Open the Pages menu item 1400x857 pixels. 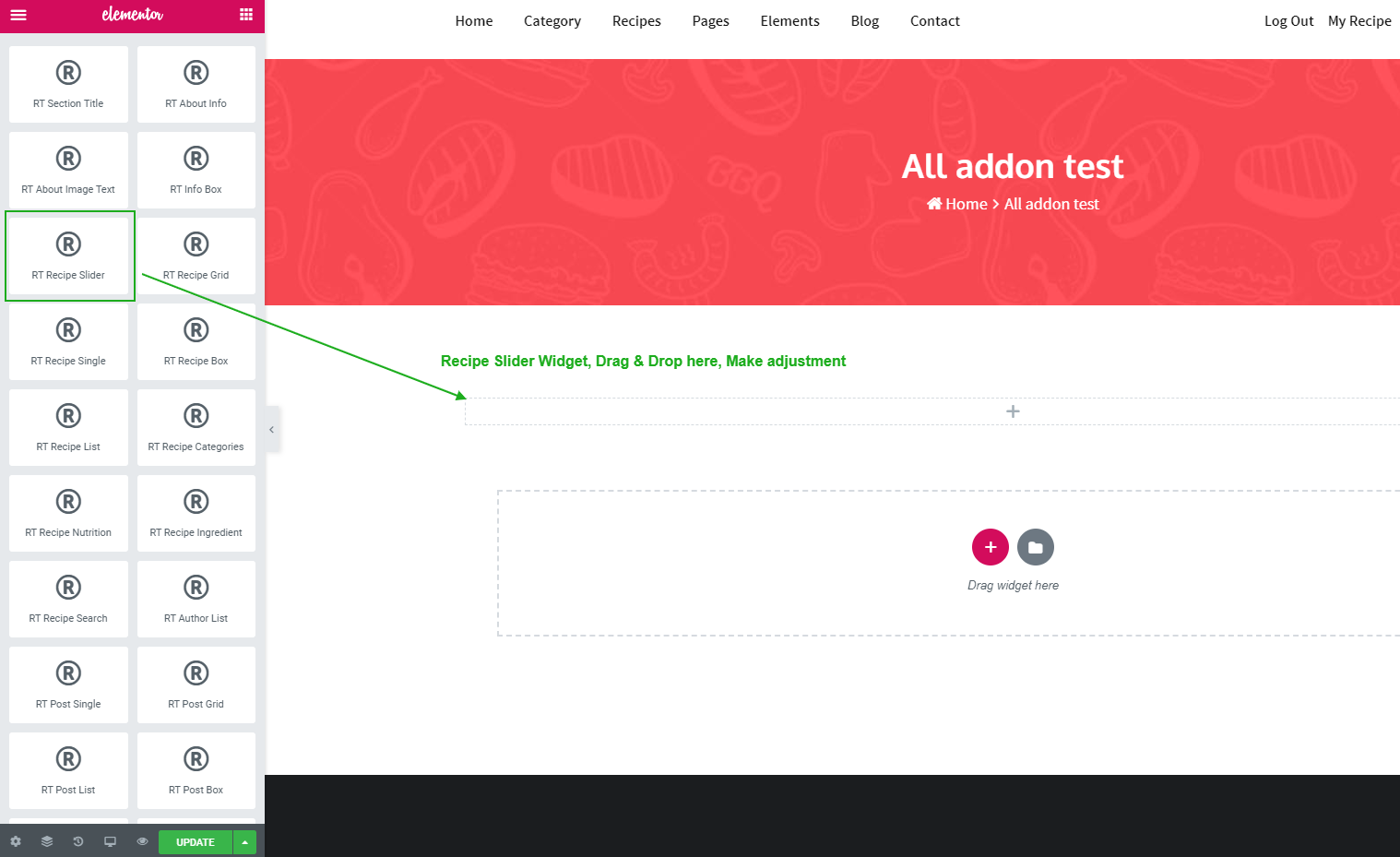pos(711,21)
